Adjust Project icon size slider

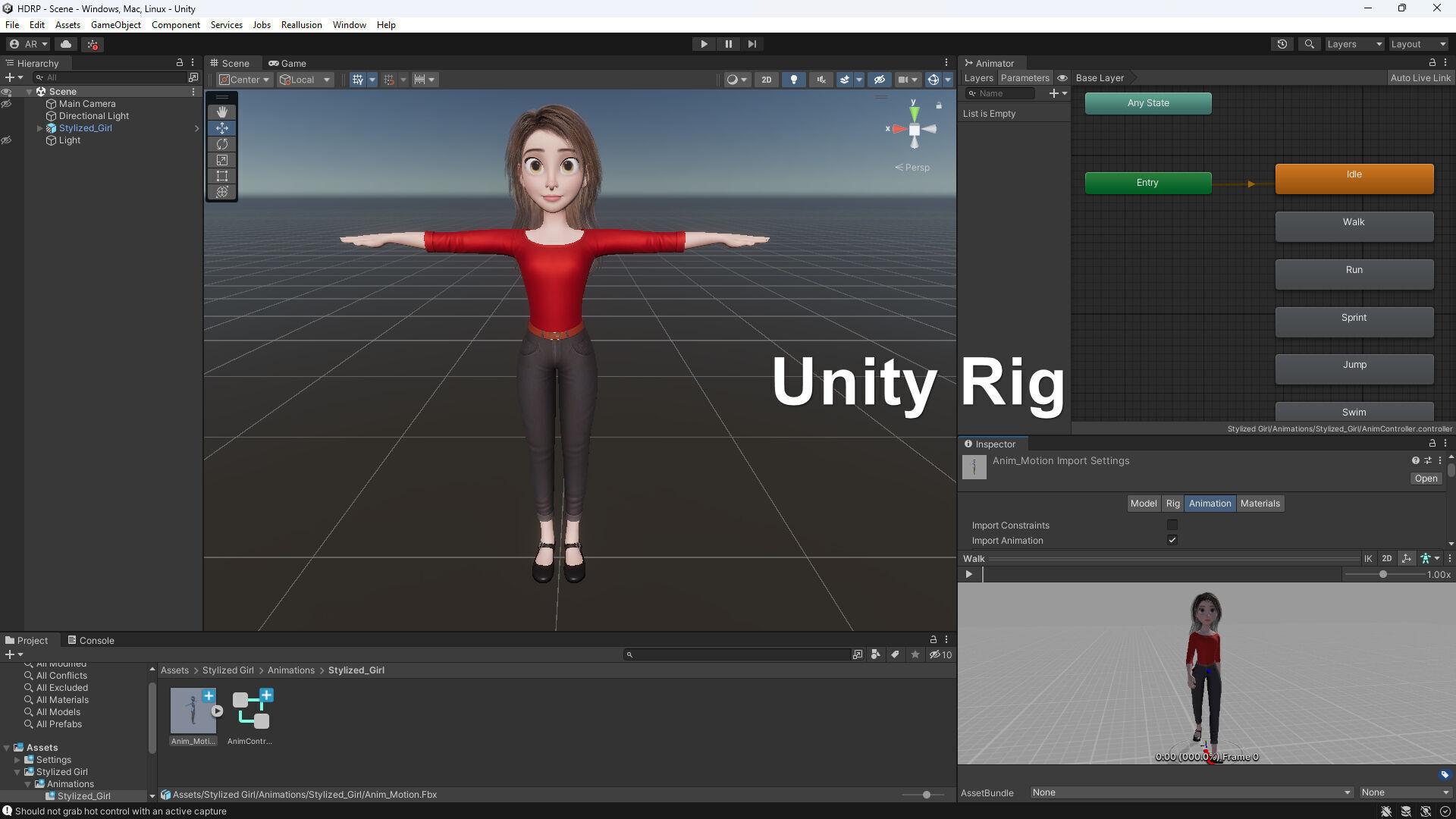point(926,795)
